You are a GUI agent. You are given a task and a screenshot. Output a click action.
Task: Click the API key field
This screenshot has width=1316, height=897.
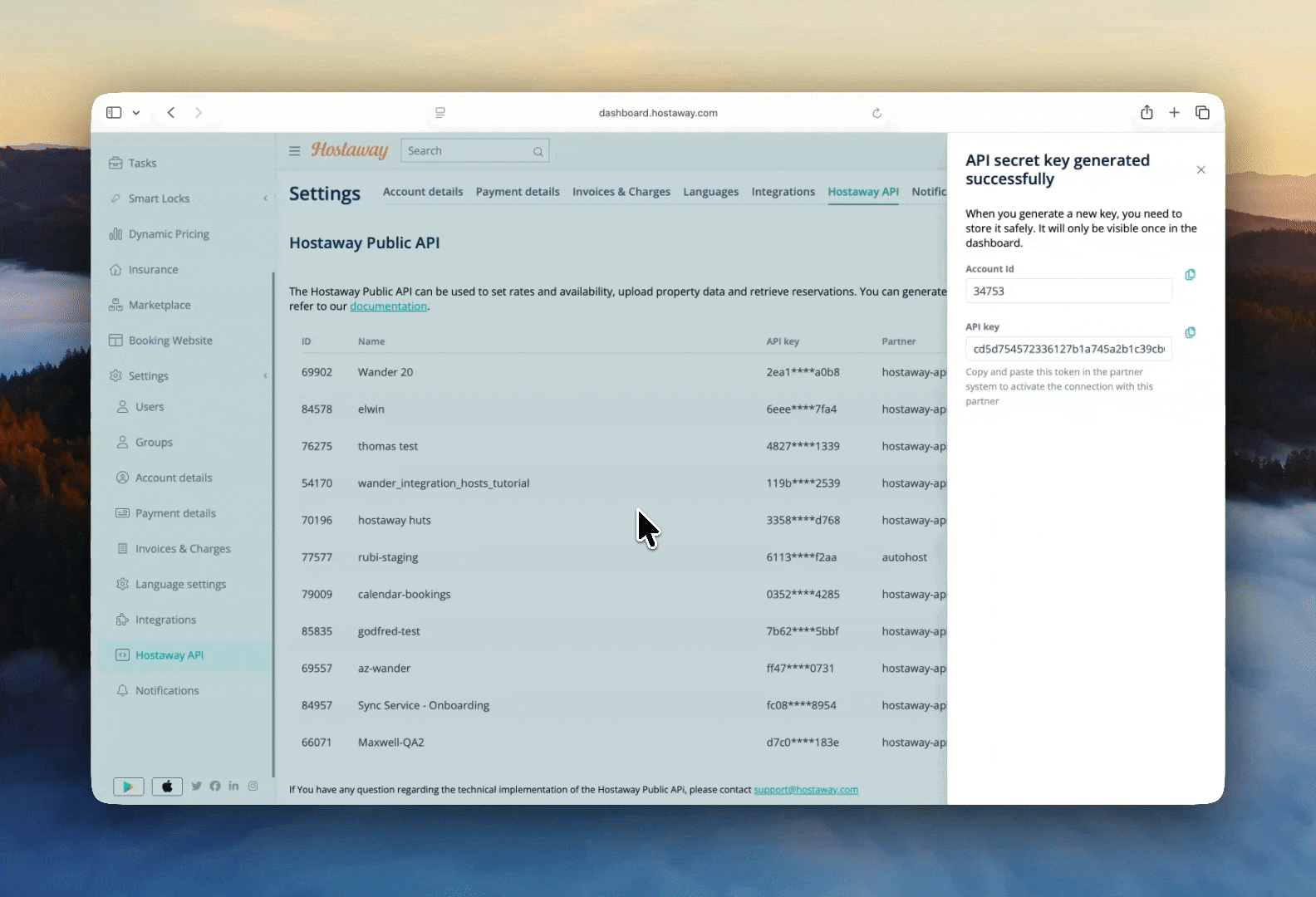pos(1068,349)
